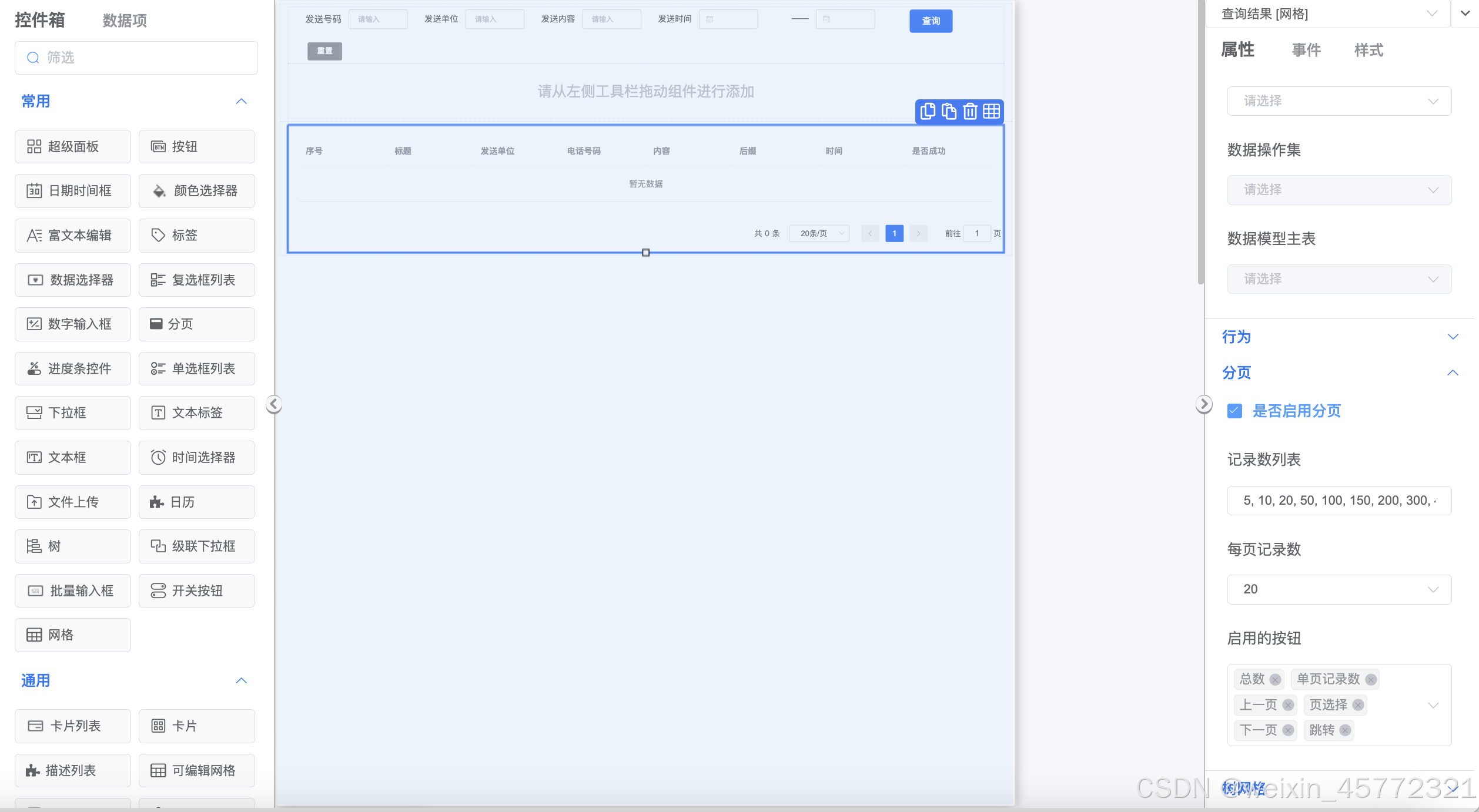Select the 复选框列表 checkbox list control
Screen dimensions: 1479x812
point(196,280)
